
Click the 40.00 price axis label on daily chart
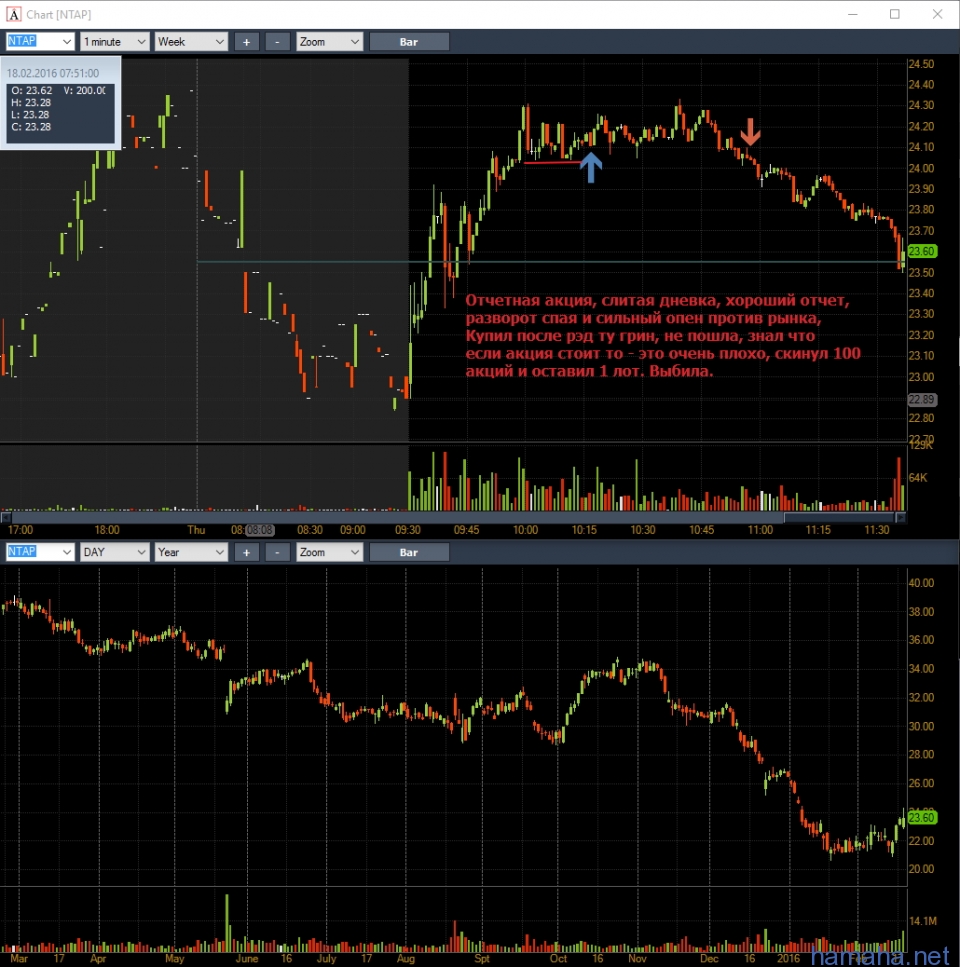921,583
